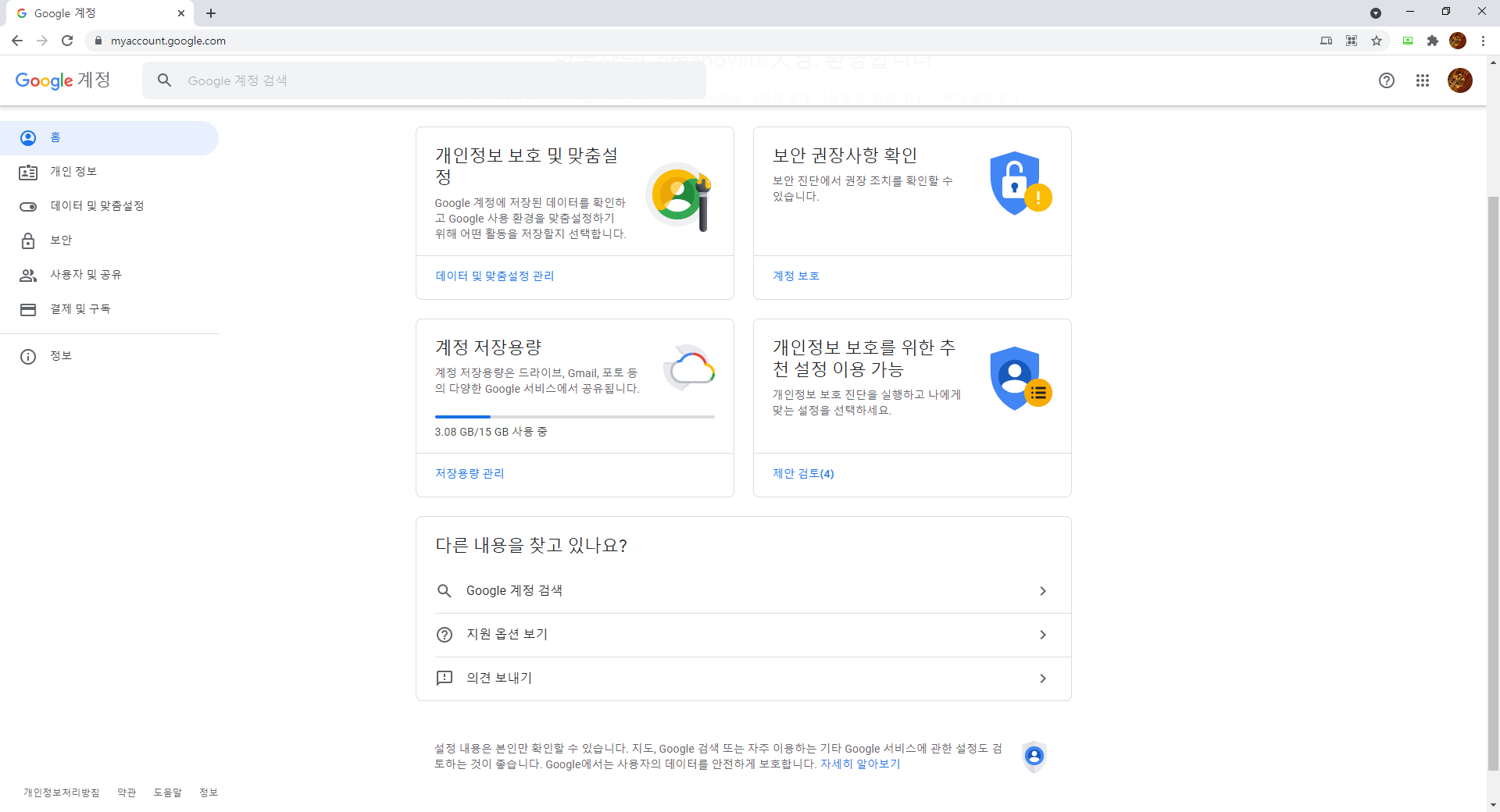Viewport: 1500px width, 812px height.
Task: Open the Chrome three-dot menu
Action: coord(1483,41)
